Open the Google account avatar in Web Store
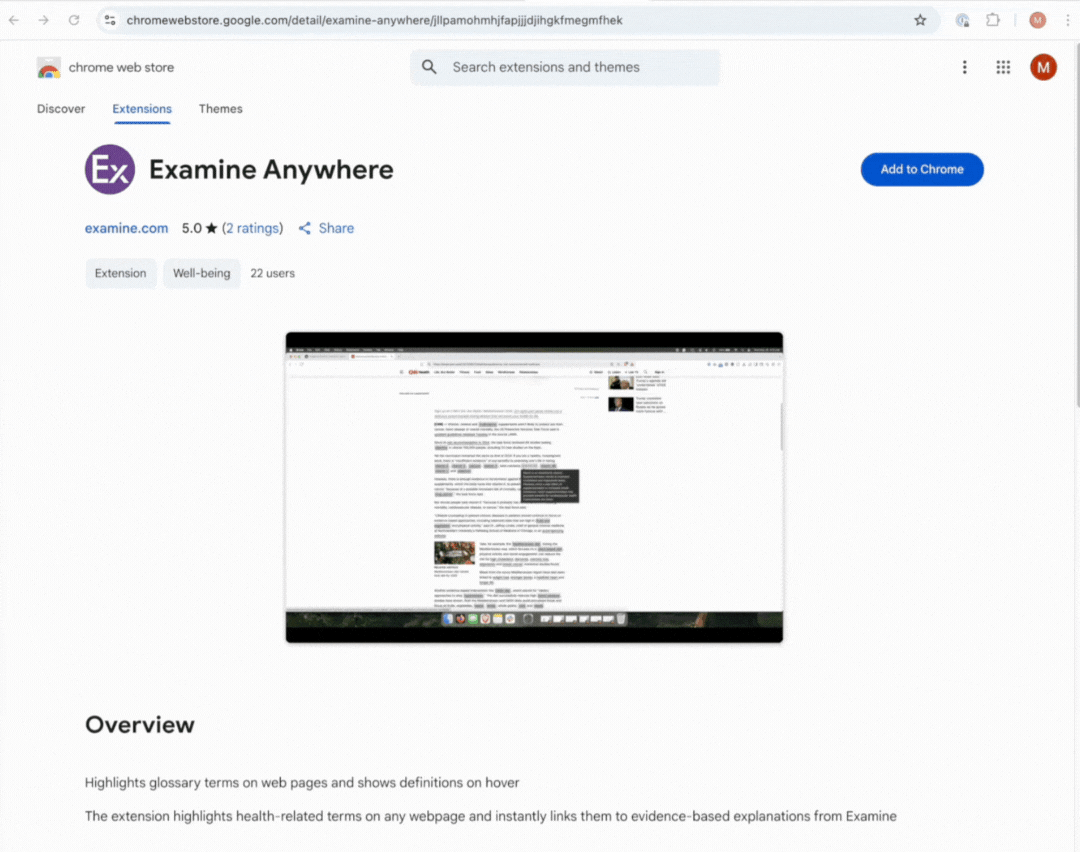 pos(1043,67)
